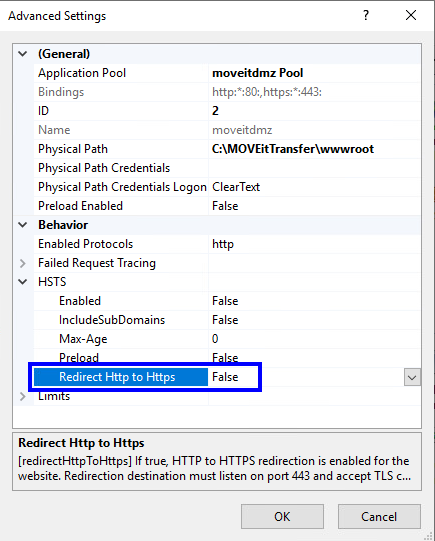Expand Failed Request Tracing node
This screenshot has height=541, width=435.
[23, 263]
